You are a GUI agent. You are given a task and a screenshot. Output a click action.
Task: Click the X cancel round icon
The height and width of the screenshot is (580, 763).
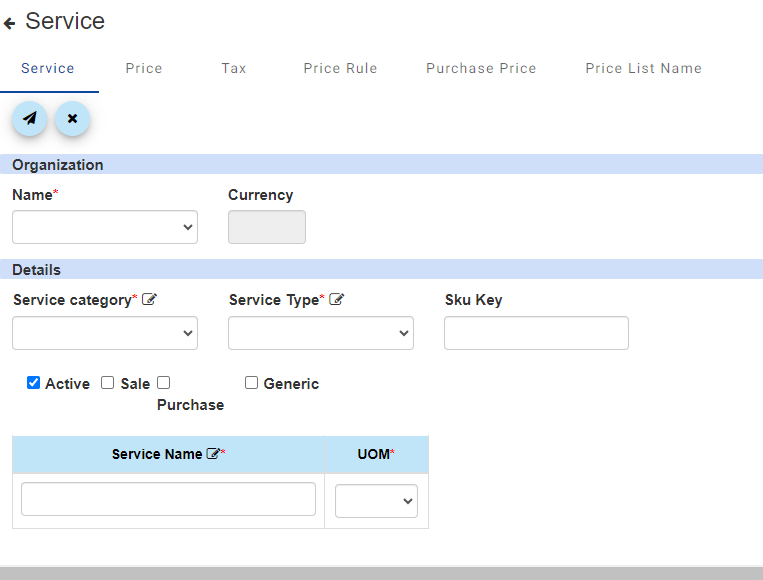coord(72,119)
